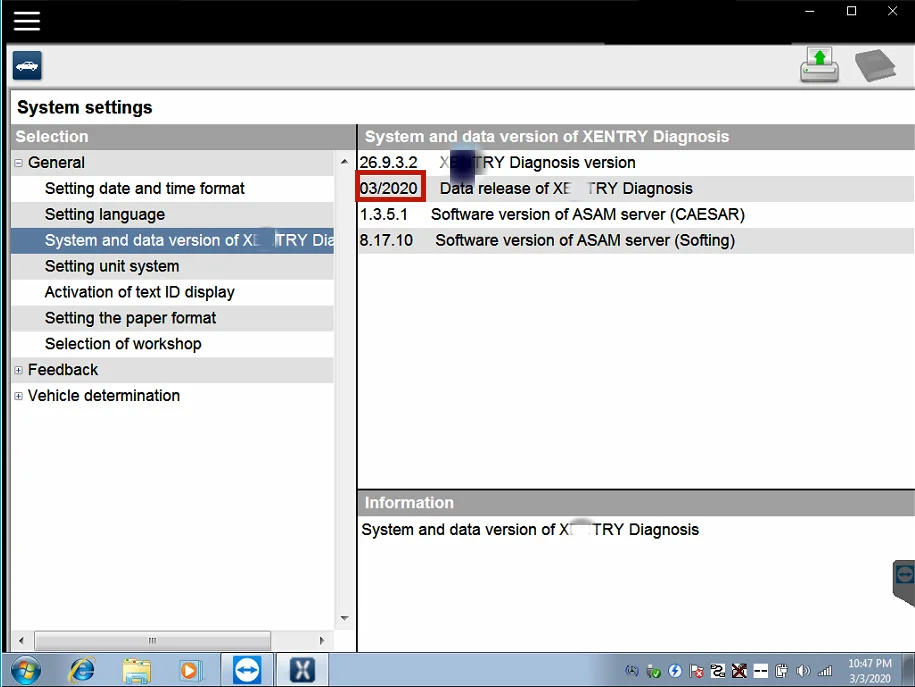This screenshot has height=687, width=915.
Task: Open the taskbar clock and date
Action: (x=869, y=671)
